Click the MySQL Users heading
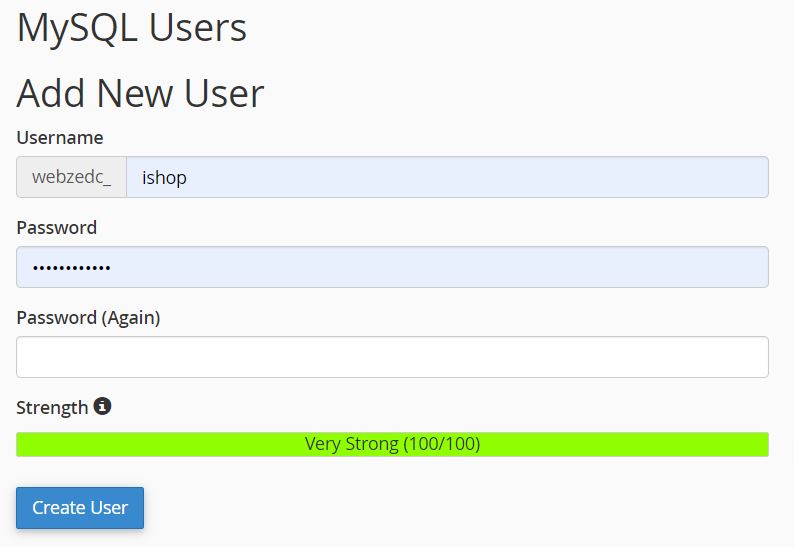 (x=132, y=28)
